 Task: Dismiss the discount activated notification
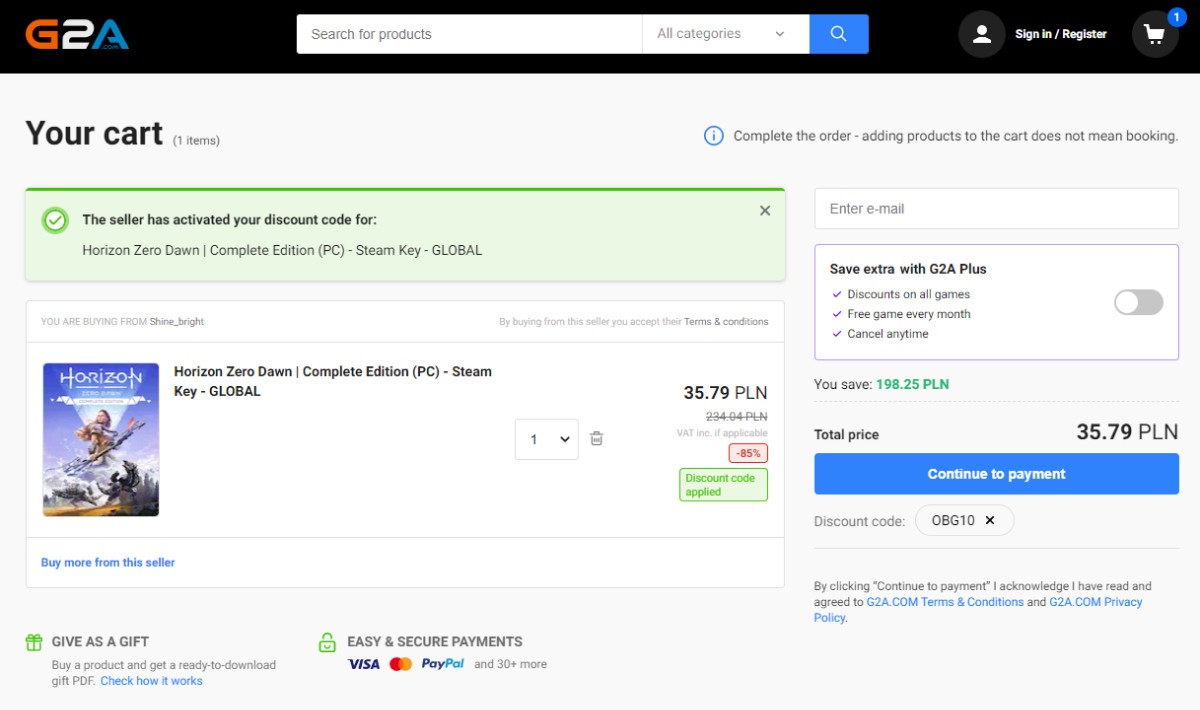pos(765,211)
